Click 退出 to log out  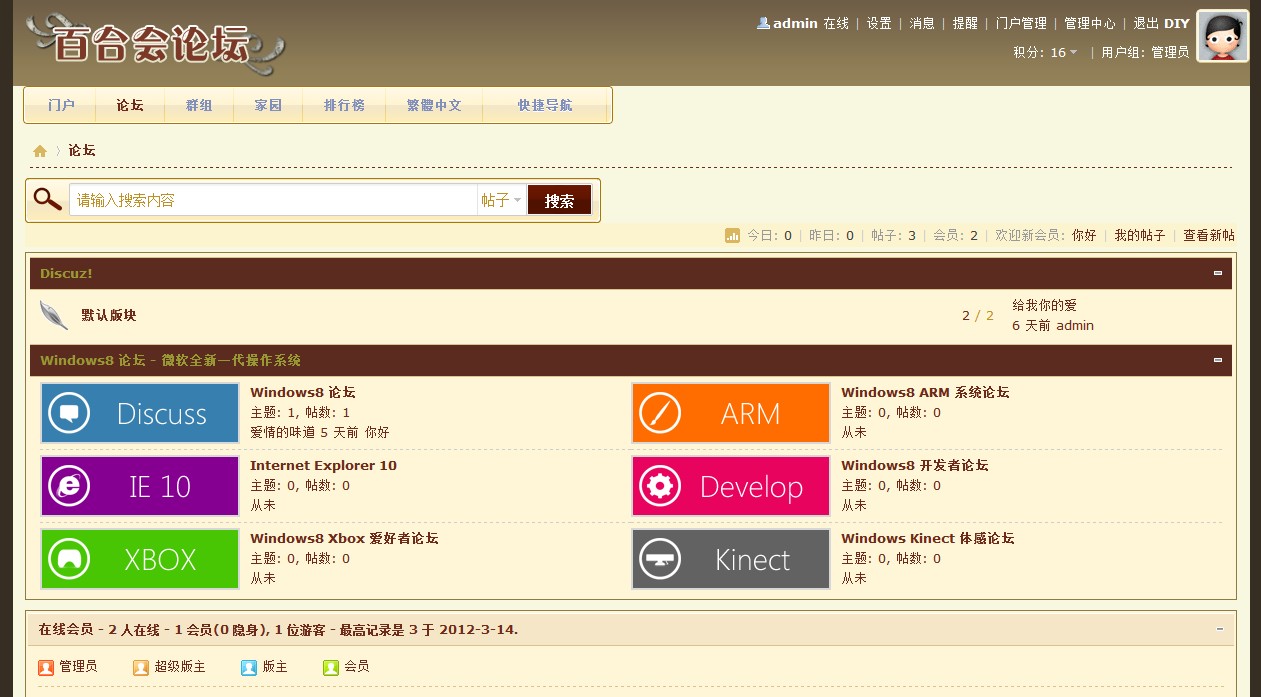tap(1146, 23)
